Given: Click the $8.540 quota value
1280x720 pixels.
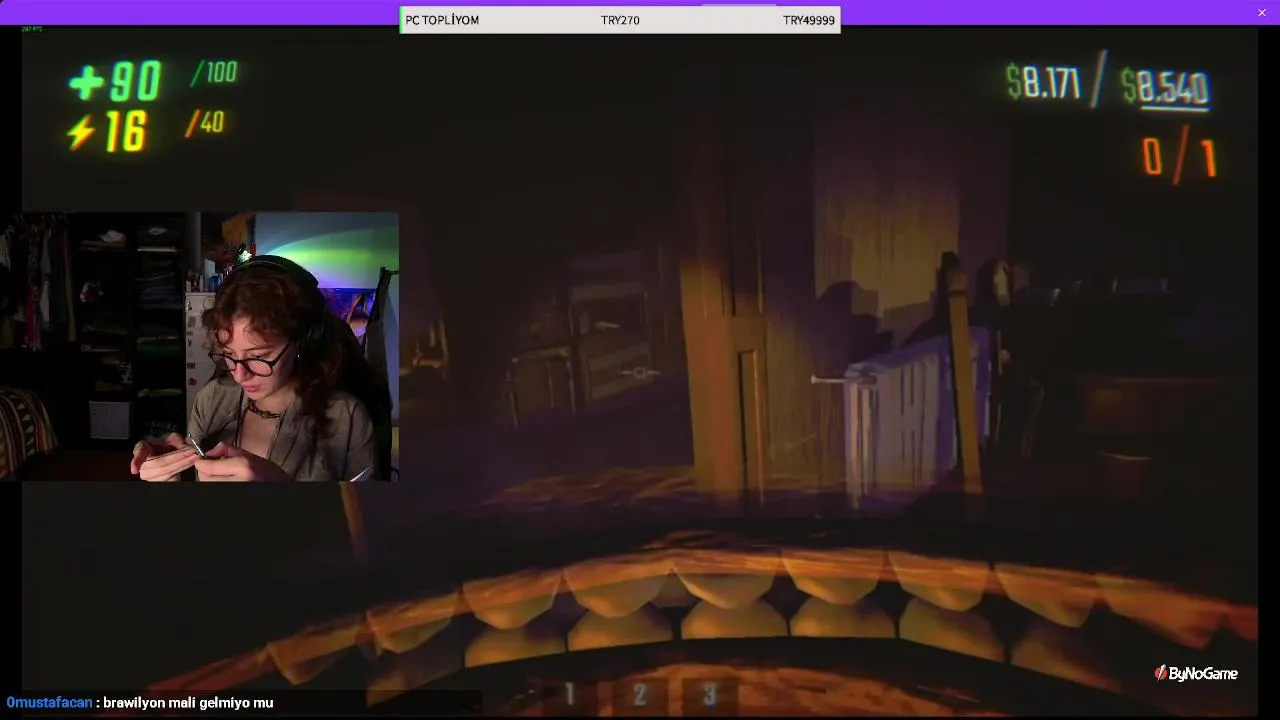Looking at the screenshot, I should (1164, 88).
